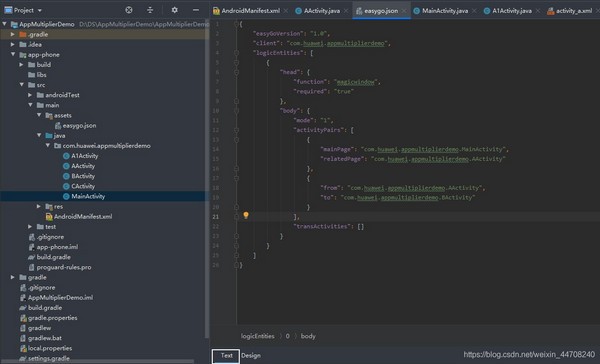Click the locate/scroll from source icon
600x364 pixels.
click(x=129, y=10)
